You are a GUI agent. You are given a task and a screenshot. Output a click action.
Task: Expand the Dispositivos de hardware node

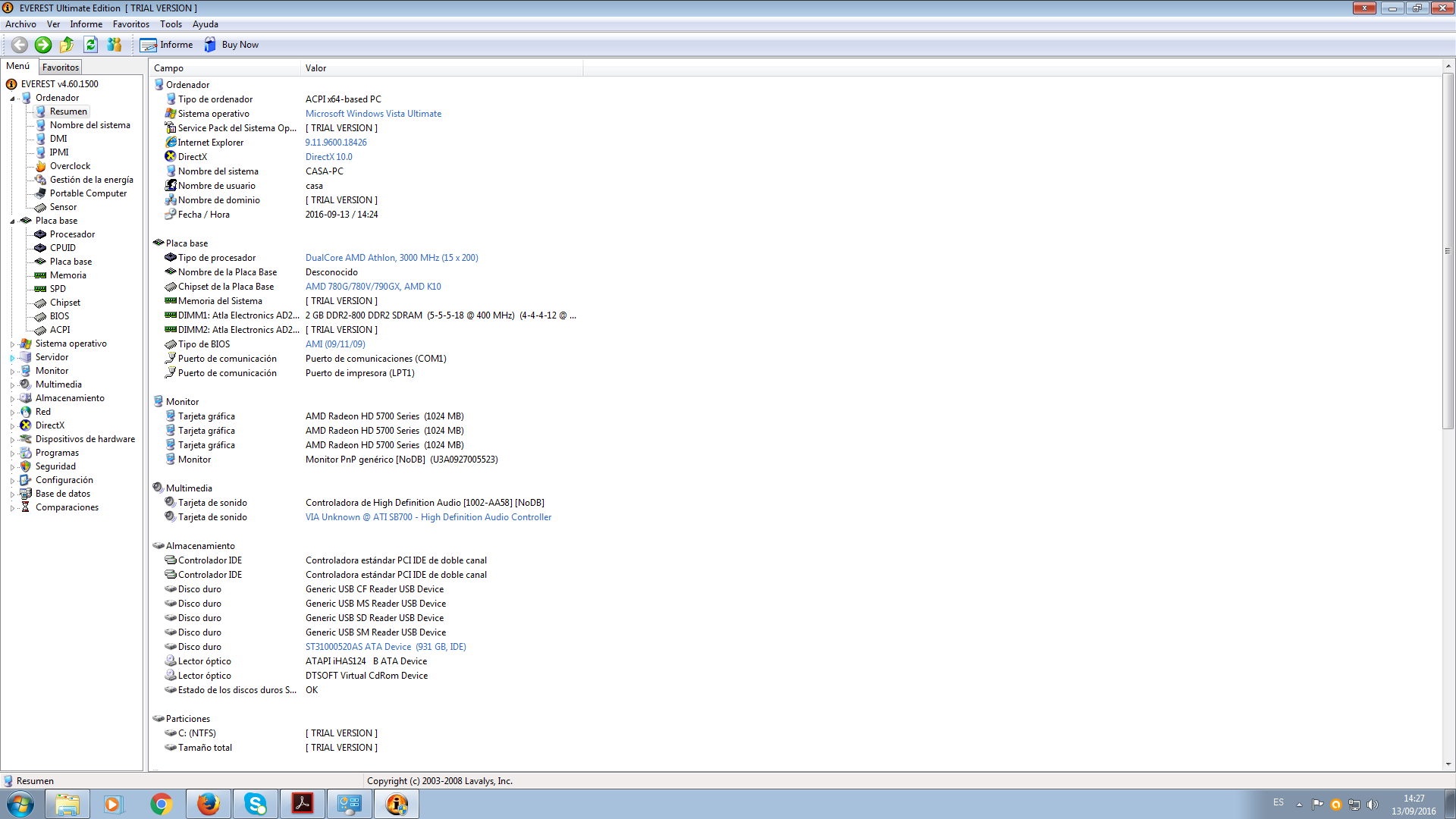[x=12, y=440]
